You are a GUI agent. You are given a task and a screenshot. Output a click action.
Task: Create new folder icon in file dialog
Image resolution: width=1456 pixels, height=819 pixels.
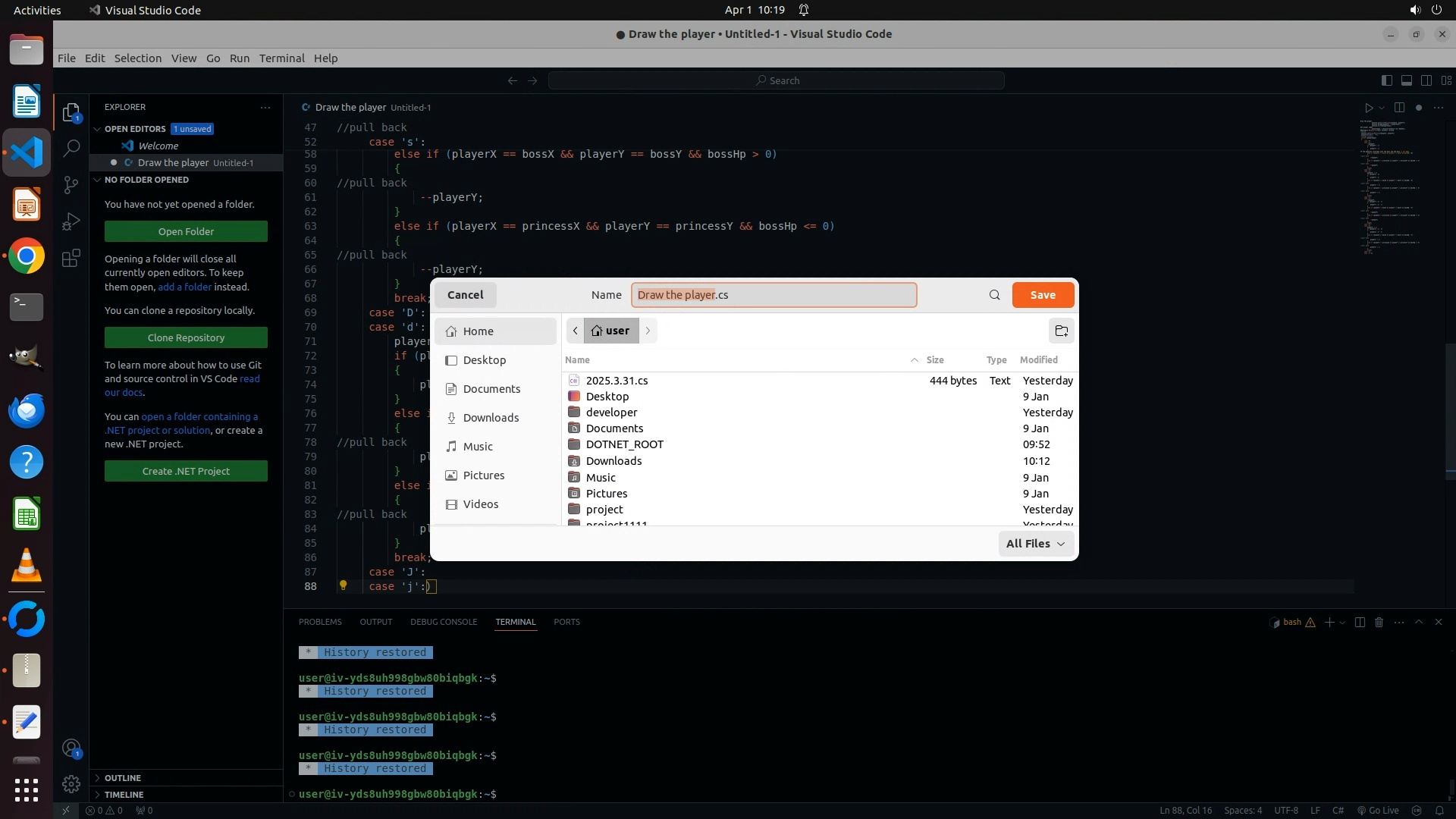tap(1061, 331)
